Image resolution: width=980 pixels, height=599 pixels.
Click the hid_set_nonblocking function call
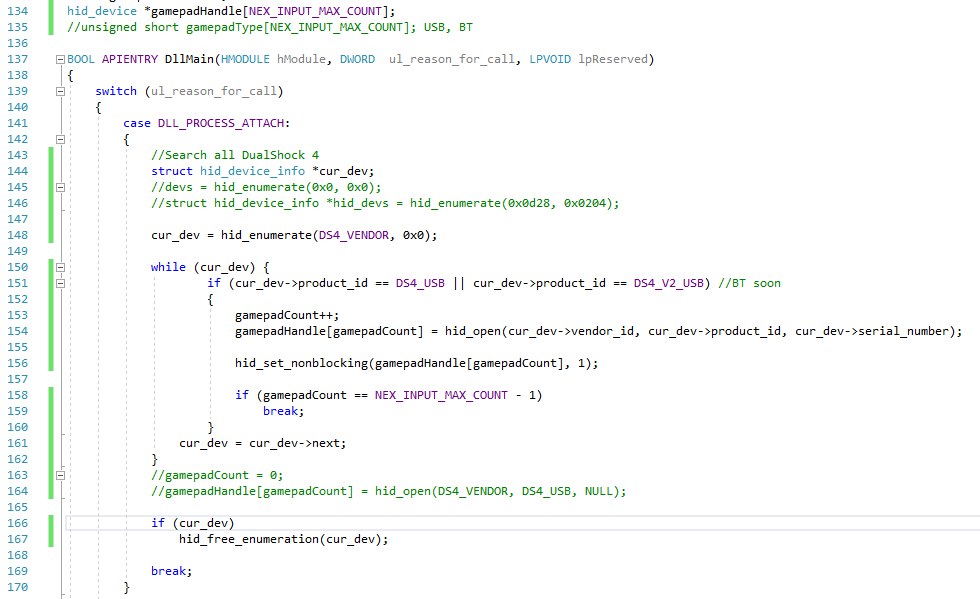click(x=301, y=363)
